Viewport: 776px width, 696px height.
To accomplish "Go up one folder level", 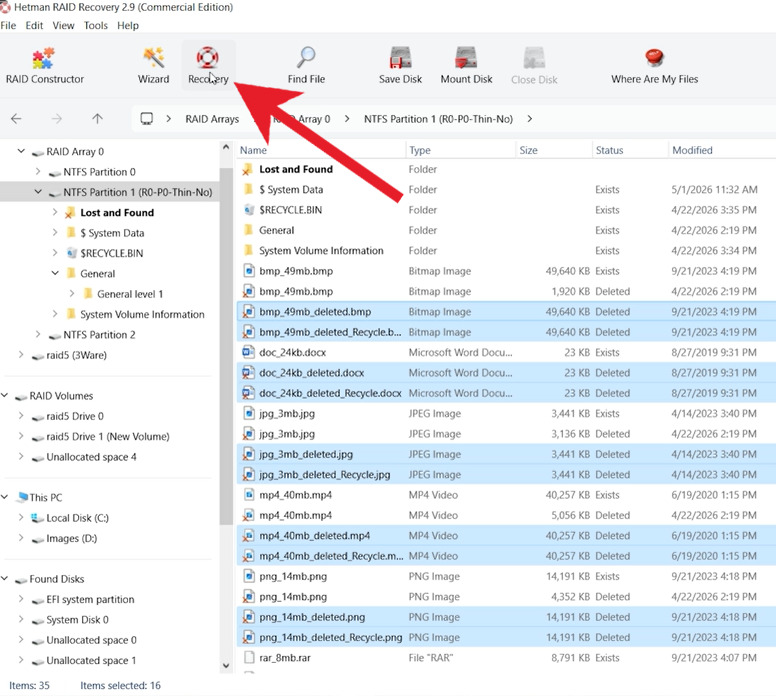I will (x=97, y=119).
